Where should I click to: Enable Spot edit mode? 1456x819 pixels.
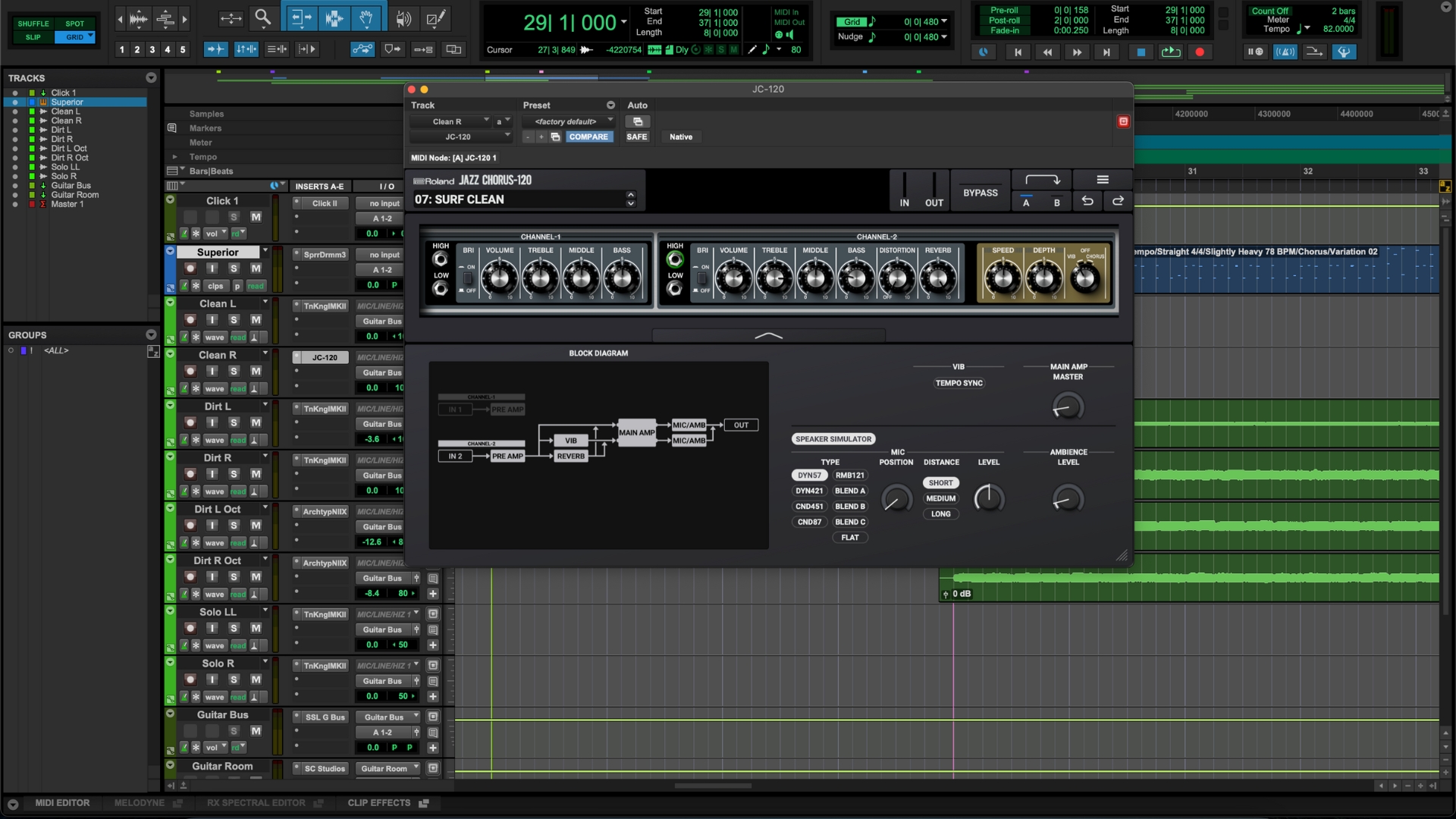(x=74, y=24)
